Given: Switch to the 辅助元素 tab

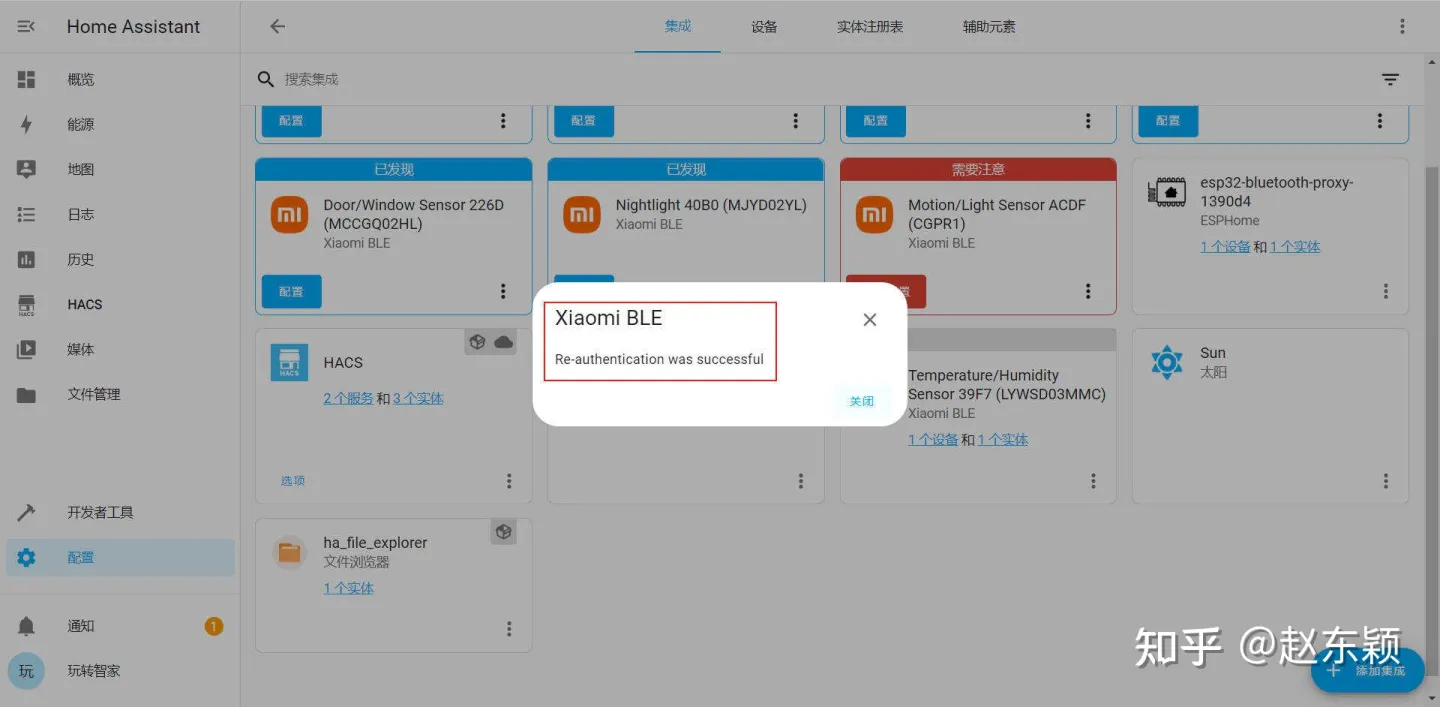Looking at the screenshot, I should click(989, 27).
